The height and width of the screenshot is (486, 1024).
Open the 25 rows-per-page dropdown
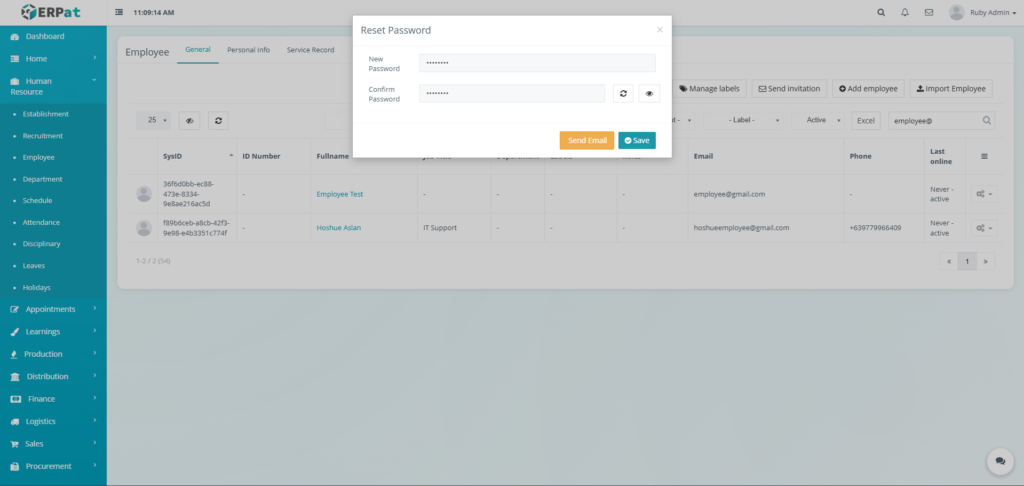click(154, 120)
